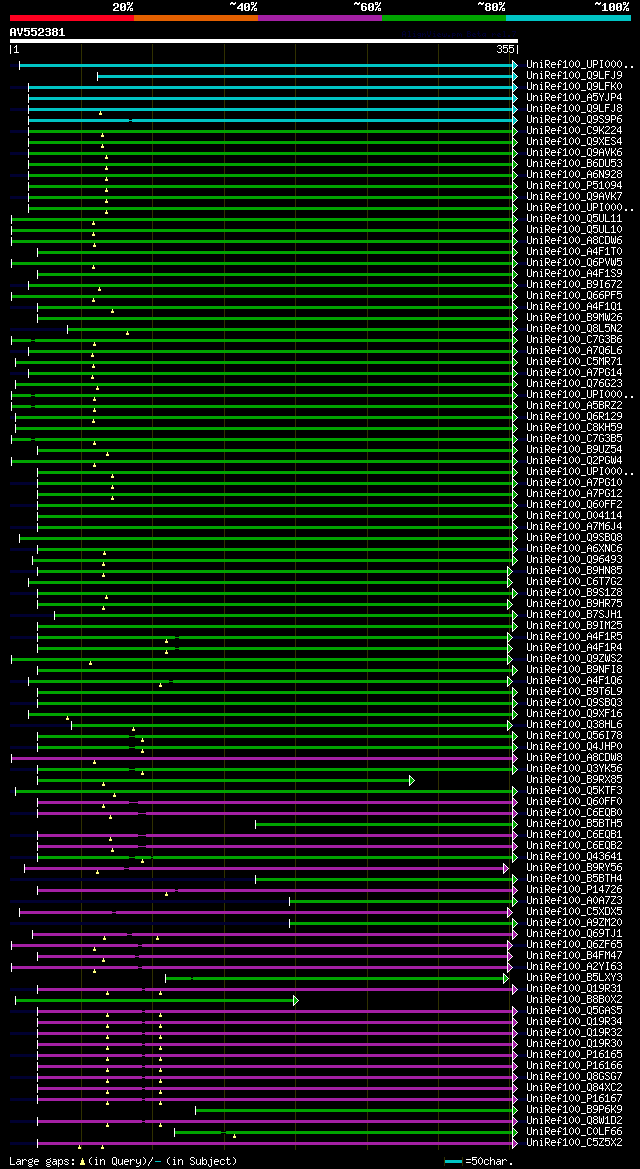This screenshot has height=1169, width=640.
Task: Open the UniRef100_A8CDW8 hit
Action: 574,757
